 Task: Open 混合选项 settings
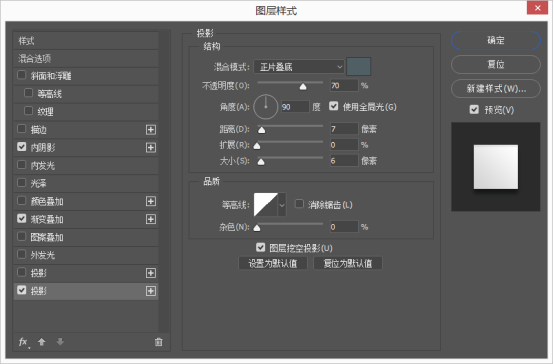point(86,59)
